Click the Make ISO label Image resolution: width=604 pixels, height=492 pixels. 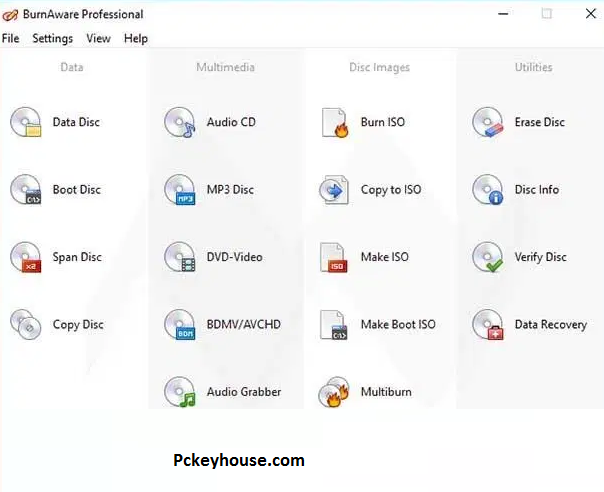[385, 257]
